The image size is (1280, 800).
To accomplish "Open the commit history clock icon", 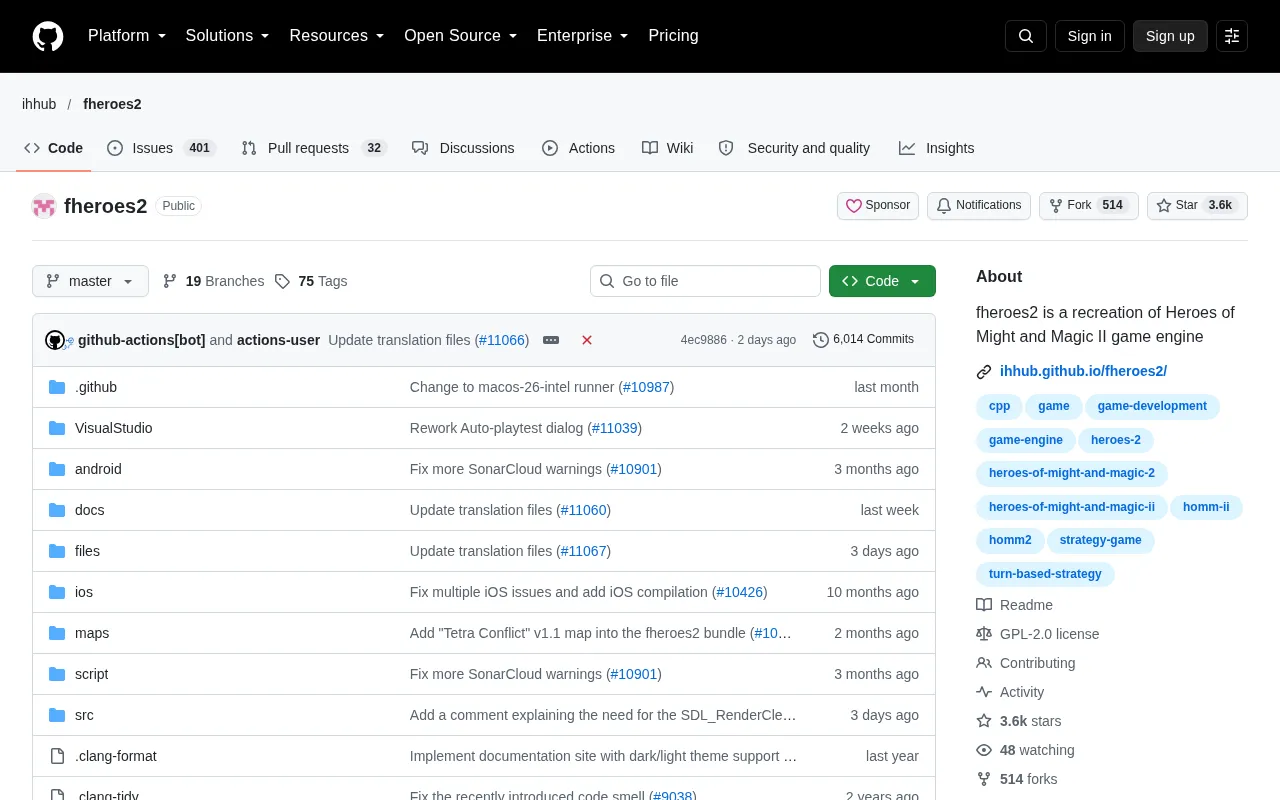I will tap(821, 340).
